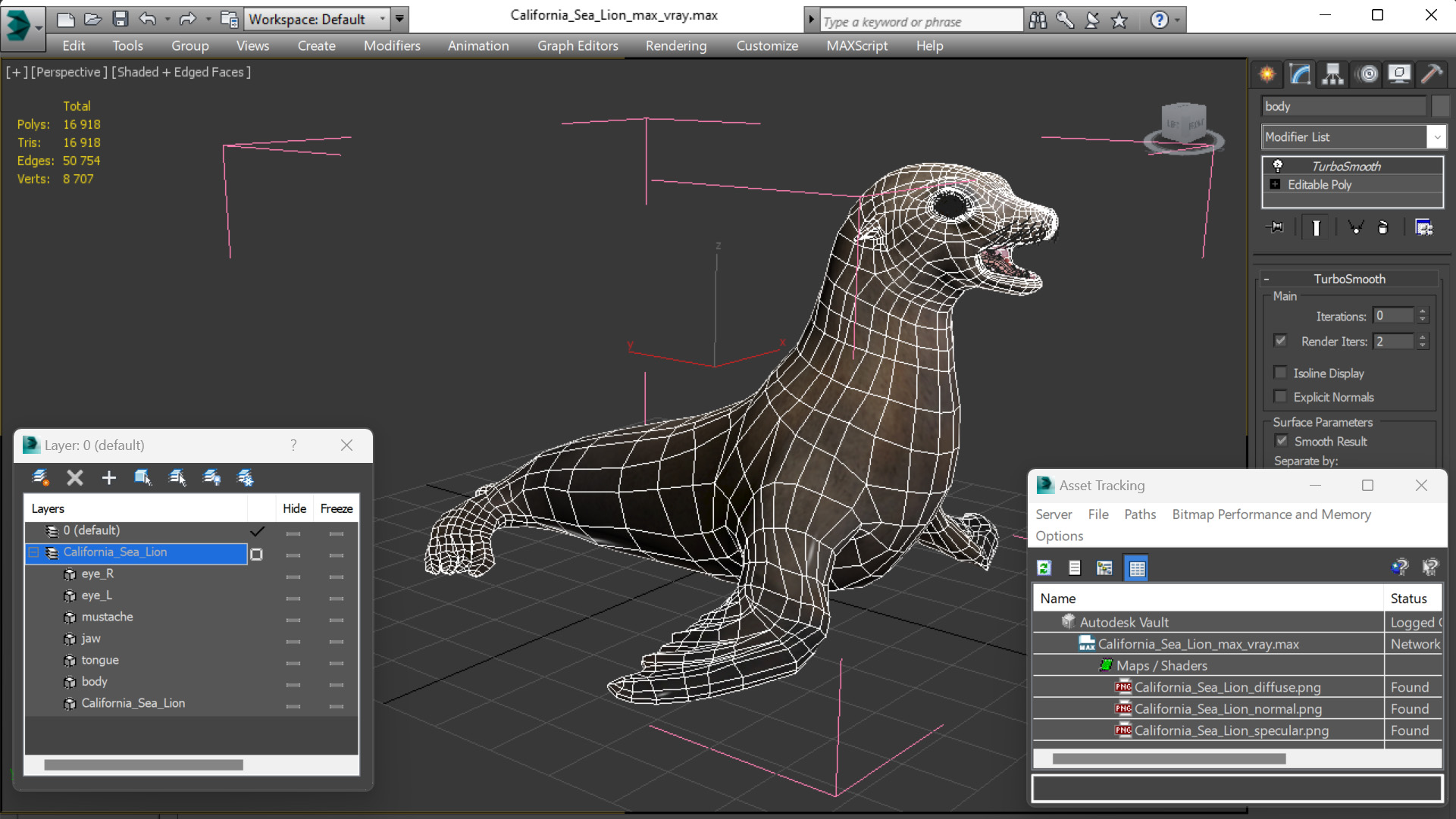Image resolution: width=1456 pixels, height=819 pixels.
Task: Click Remove modifier trash icon in stack
Action: click(x=1382, y=227)
